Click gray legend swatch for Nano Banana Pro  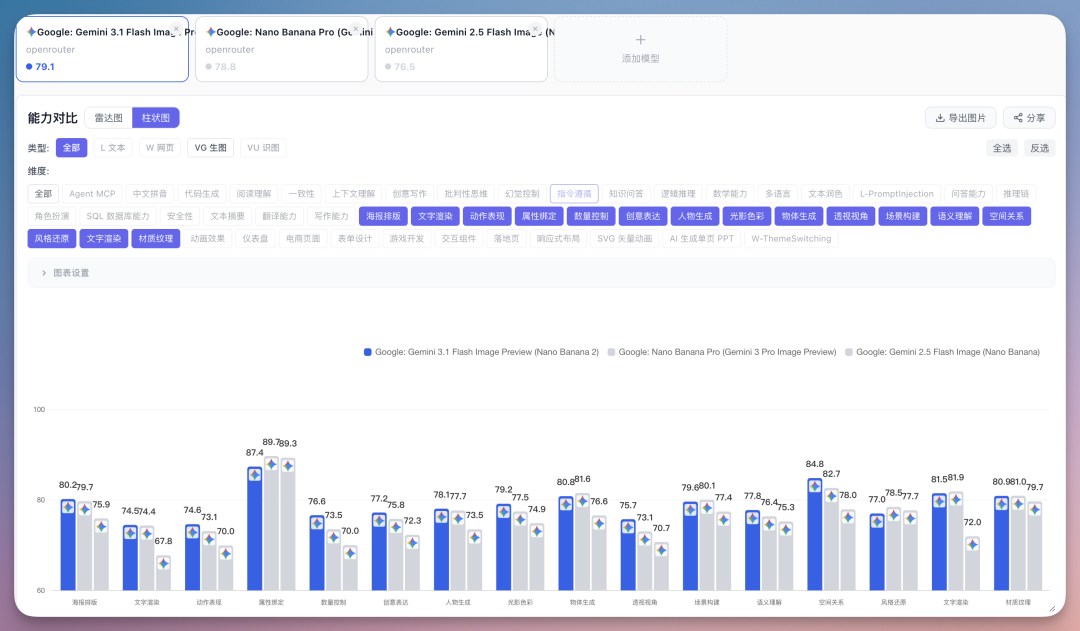pyautogui.click(x=611, y=352)
